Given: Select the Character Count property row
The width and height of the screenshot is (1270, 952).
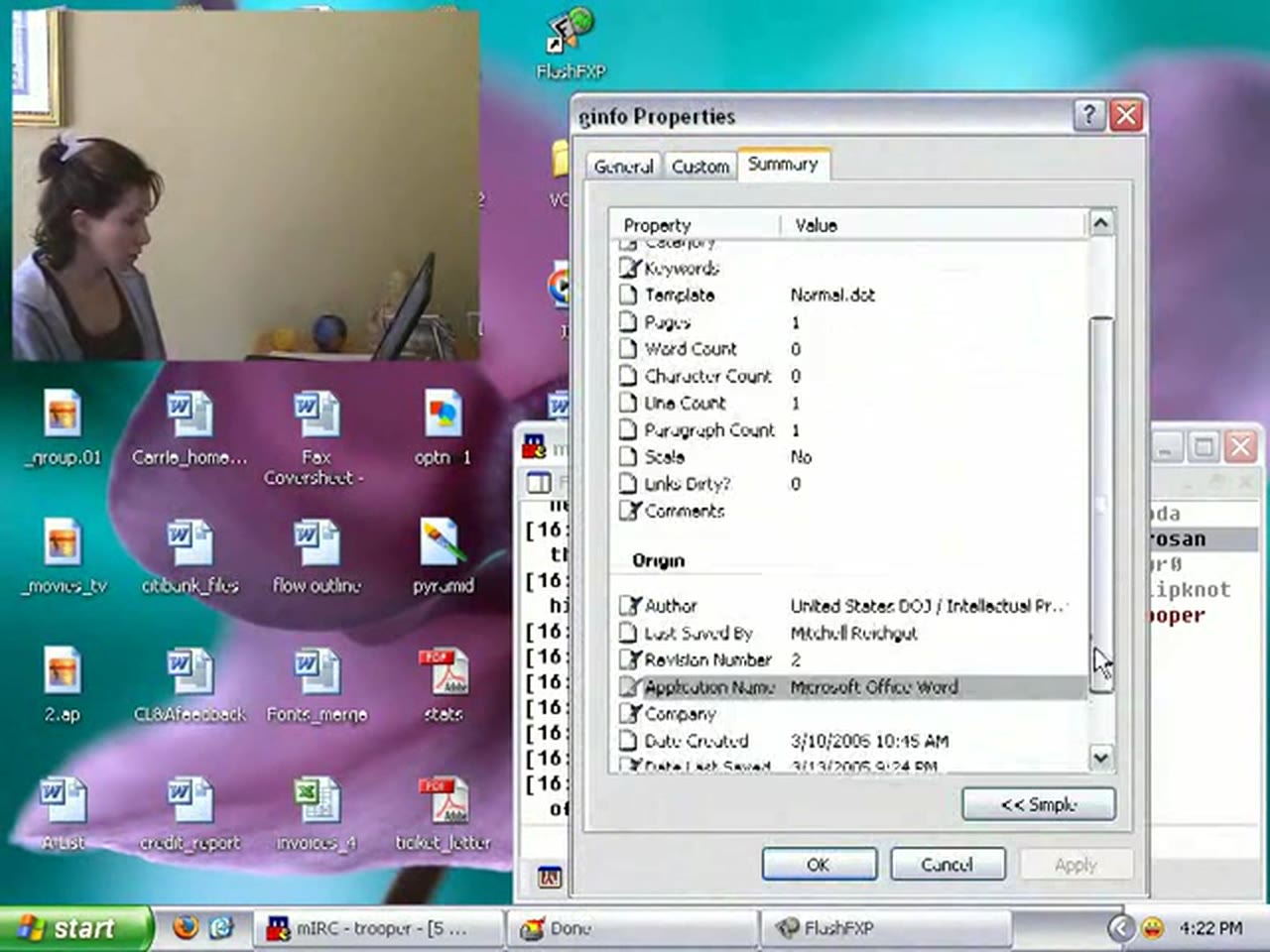Looking at the screenshot, I should 849,376.
